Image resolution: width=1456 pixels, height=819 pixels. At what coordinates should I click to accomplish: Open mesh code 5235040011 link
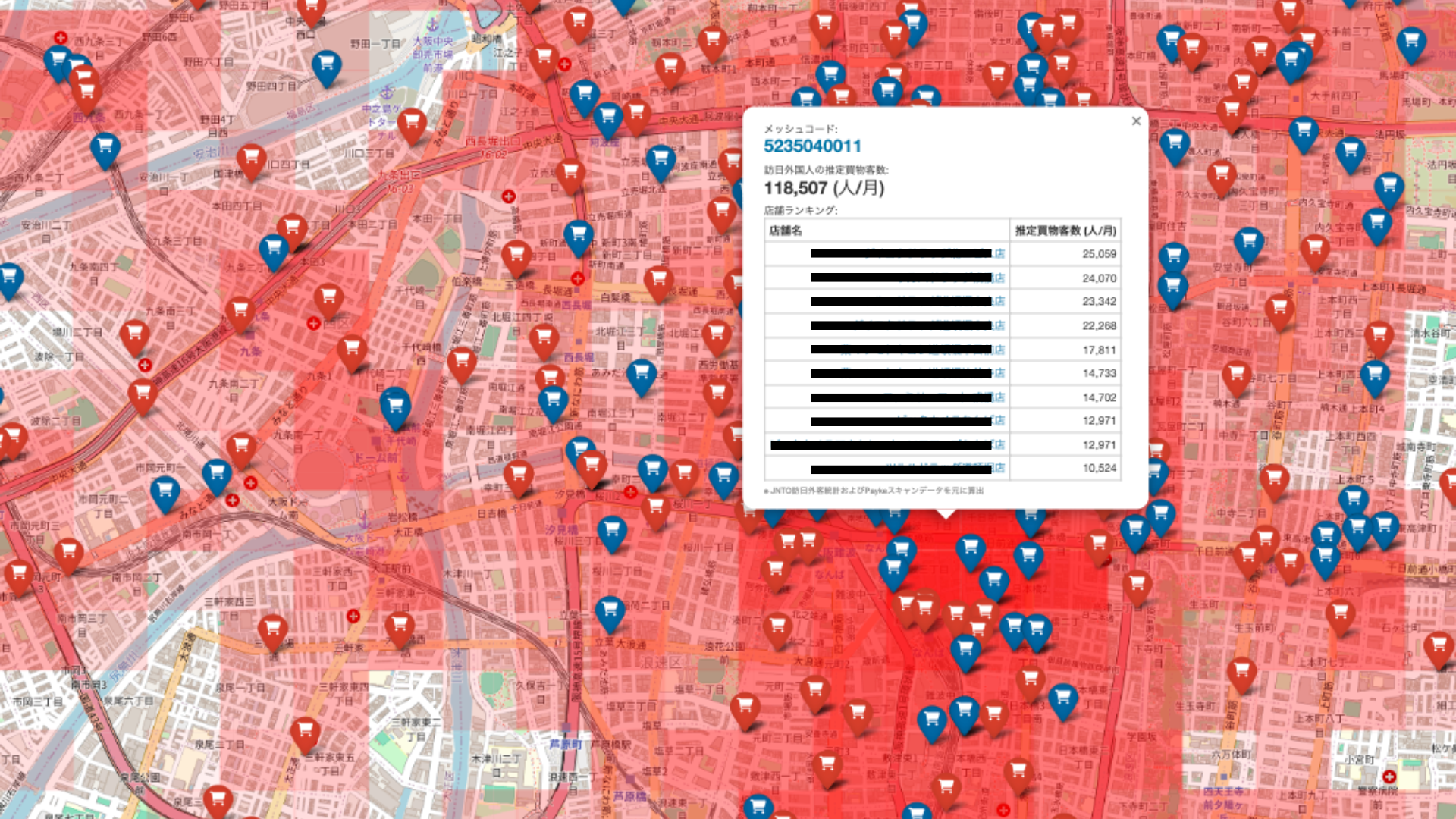click(x=812, y=146)
